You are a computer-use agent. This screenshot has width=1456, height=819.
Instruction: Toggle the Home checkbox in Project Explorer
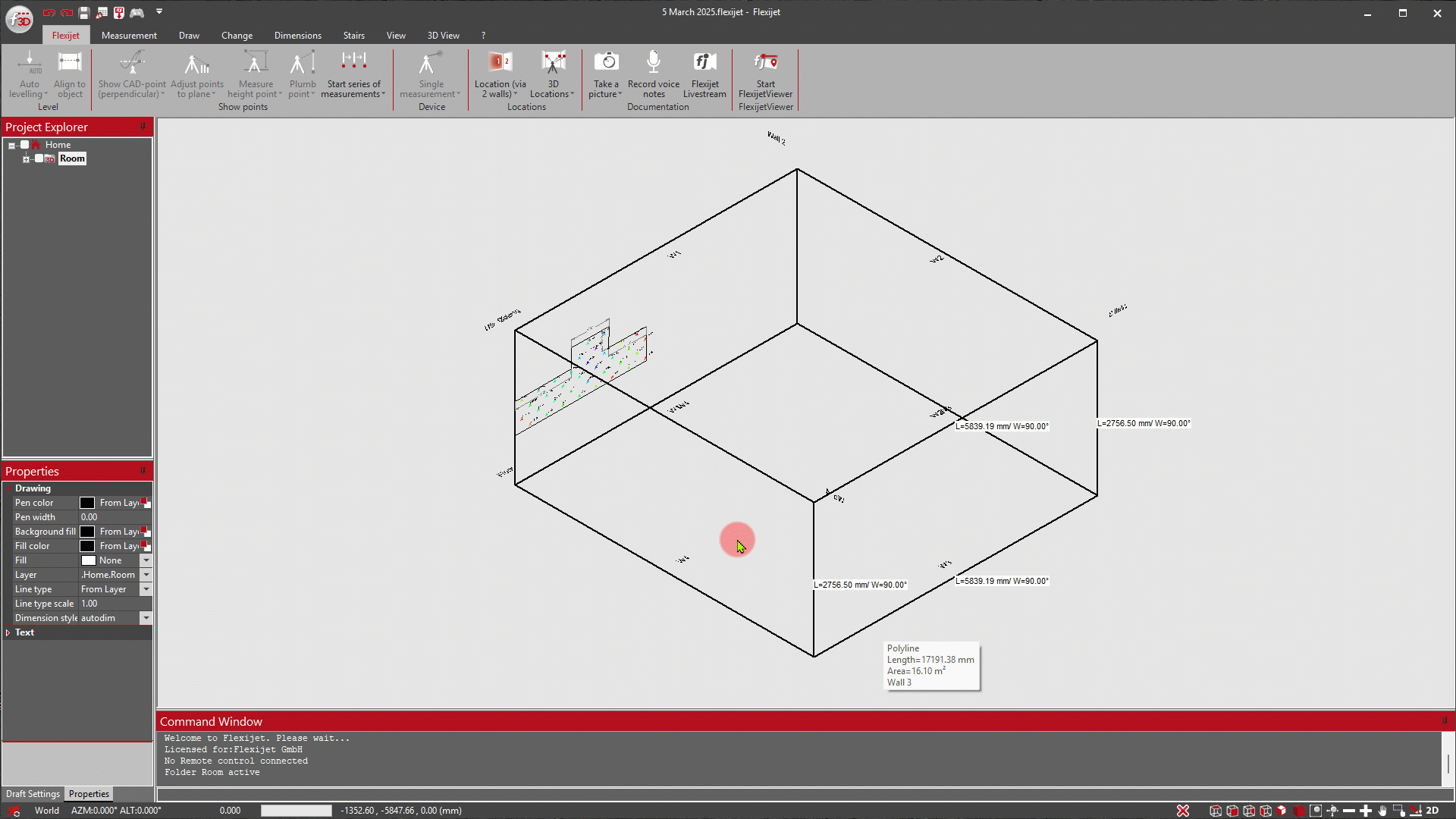24,145
